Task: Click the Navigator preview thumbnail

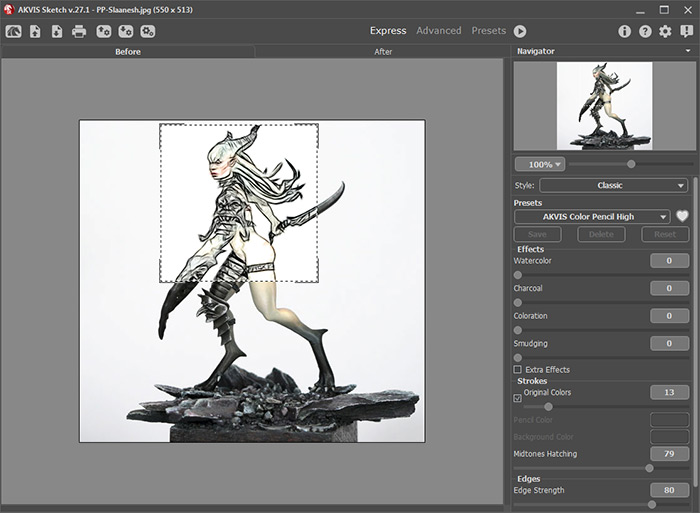Action: [x=604, y=106]
